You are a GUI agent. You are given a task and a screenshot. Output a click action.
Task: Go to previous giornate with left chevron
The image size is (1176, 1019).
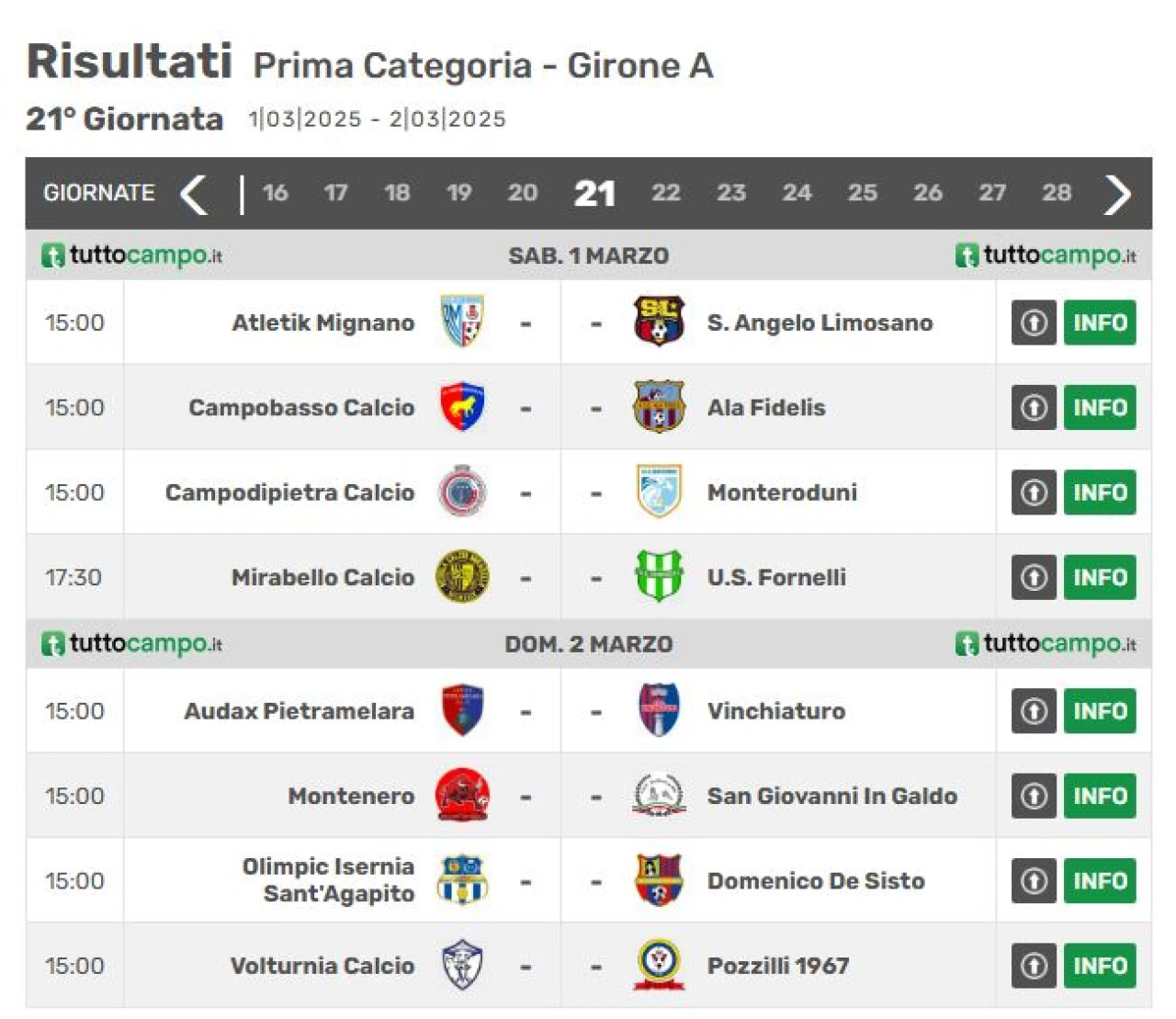[x=194, y=194]
